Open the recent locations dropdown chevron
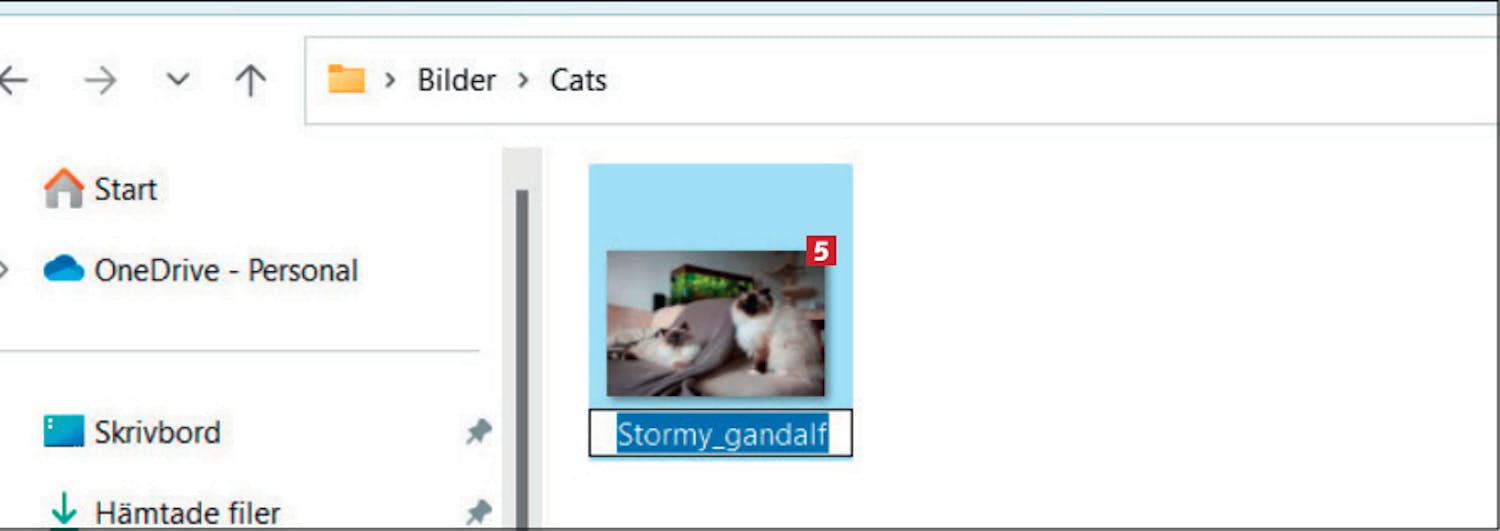 coord(178,79)
